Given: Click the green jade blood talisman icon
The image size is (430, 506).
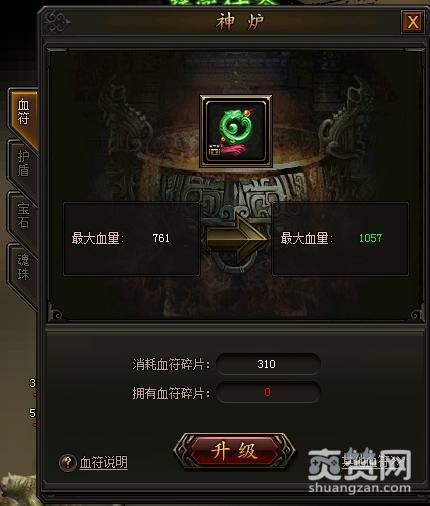Looking at the screenshot, I should click(236, 131).
